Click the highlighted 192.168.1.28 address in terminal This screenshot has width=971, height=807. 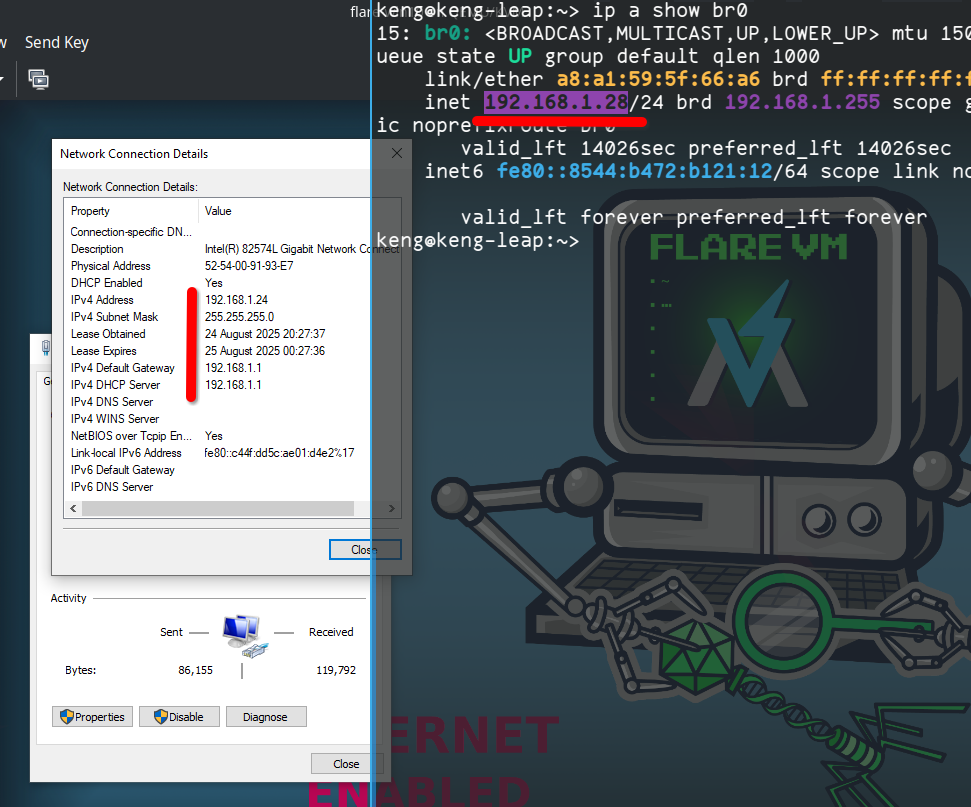pyautogui.click(x=556, y=103)
